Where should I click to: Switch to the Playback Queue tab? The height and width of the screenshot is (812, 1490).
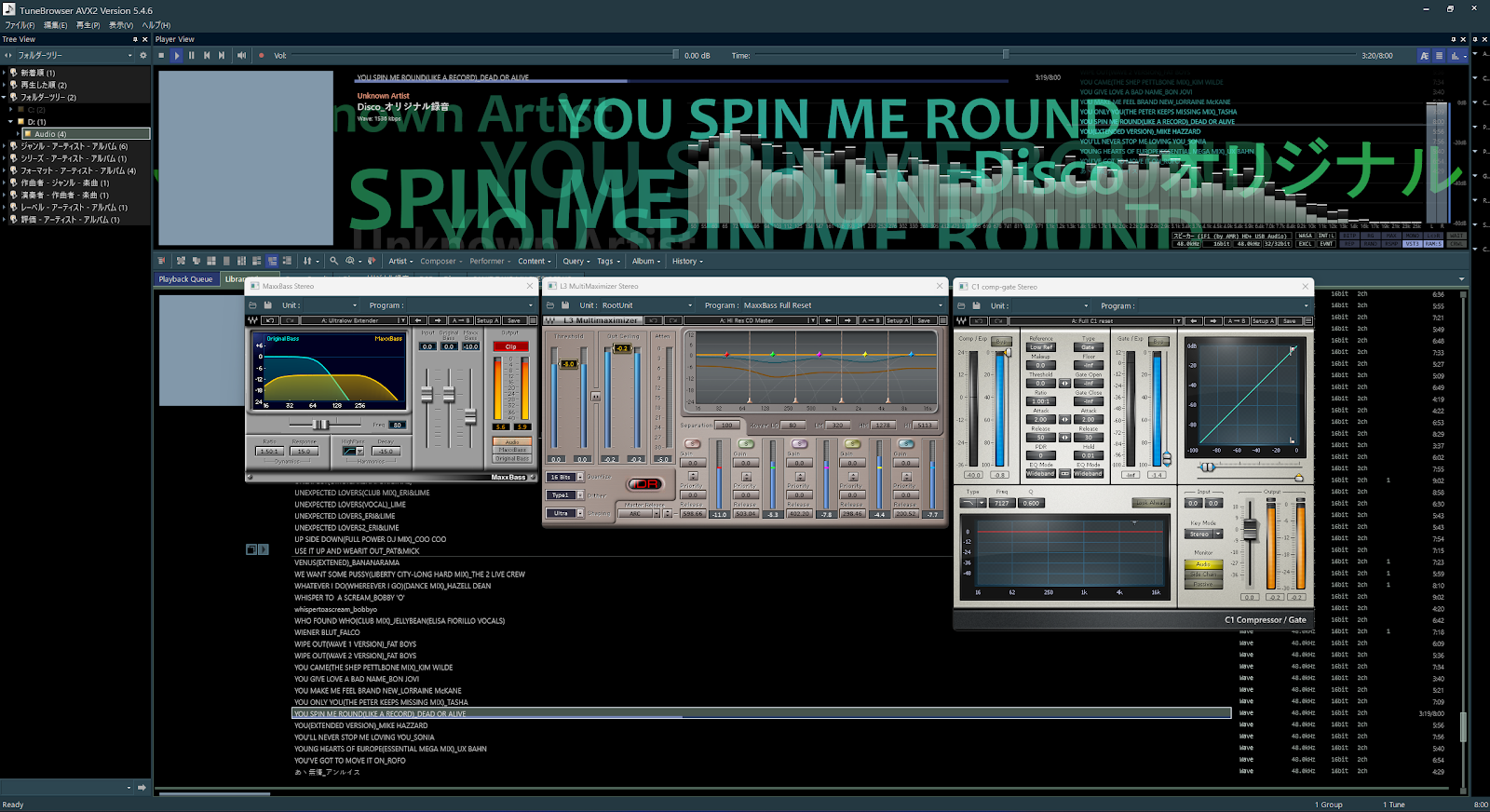click(x=185, y=279)
